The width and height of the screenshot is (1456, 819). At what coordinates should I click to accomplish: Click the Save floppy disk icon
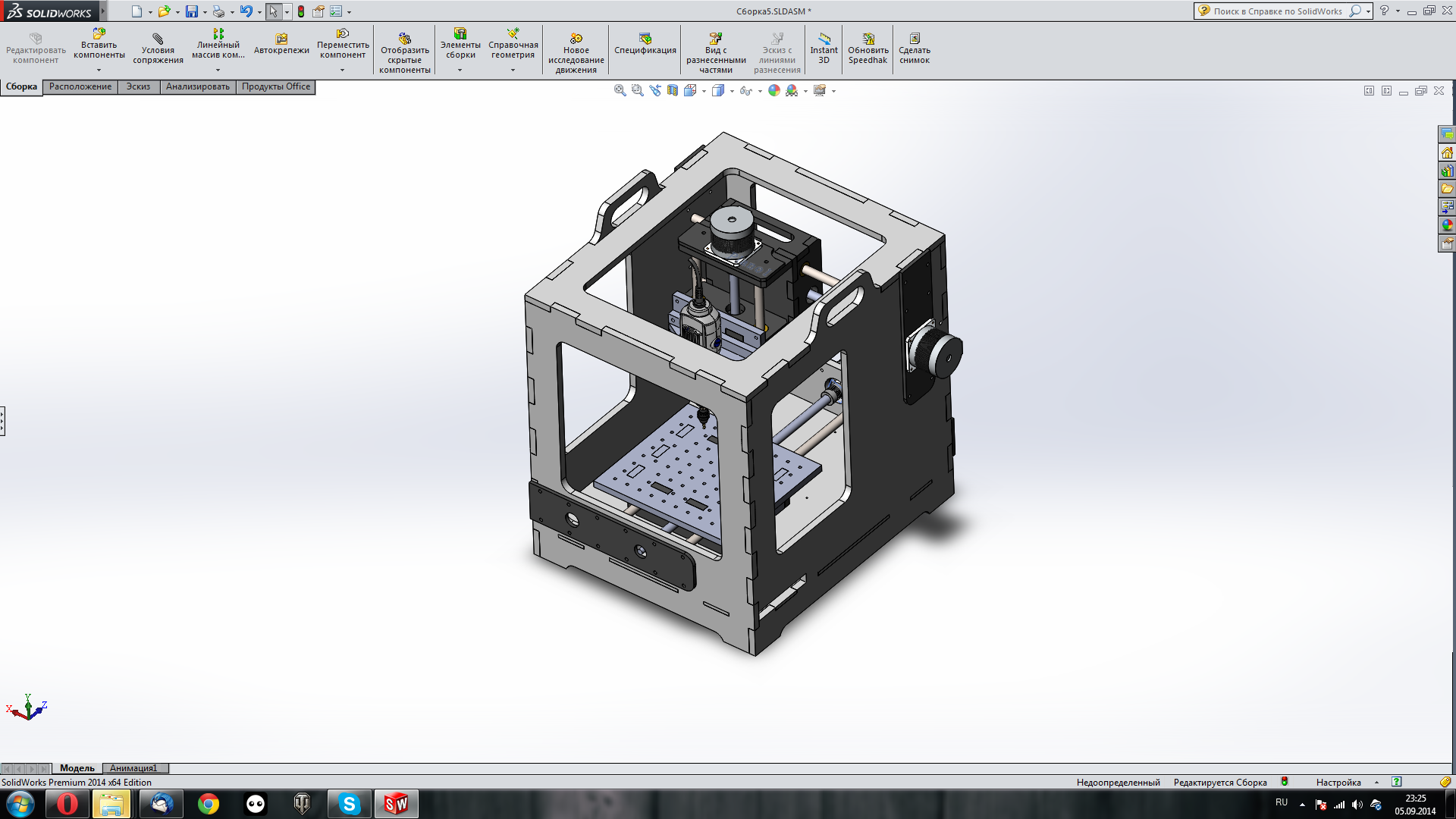pos(192,11)
